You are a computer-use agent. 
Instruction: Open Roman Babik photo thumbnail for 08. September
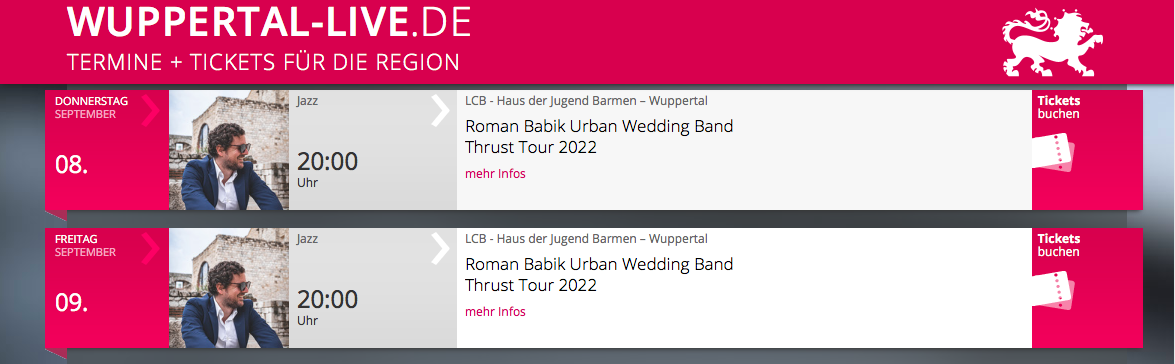[229, 150]
